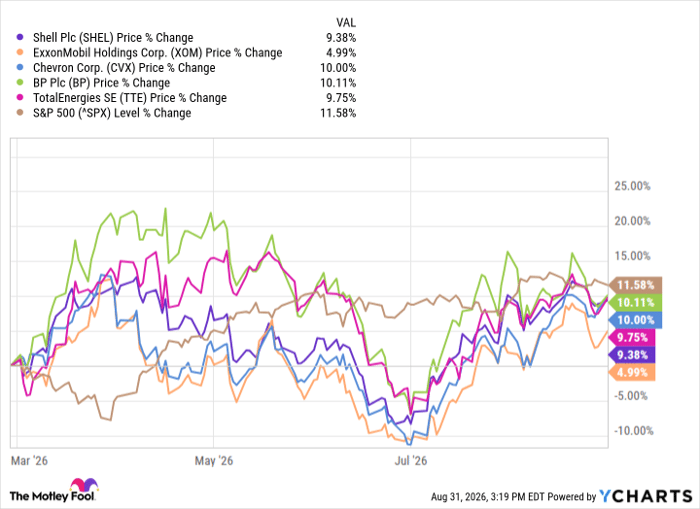Click the 4.99% orange ExxonMobil end-value tag
The height and width of the screenshot is (509, 700).
632,372
